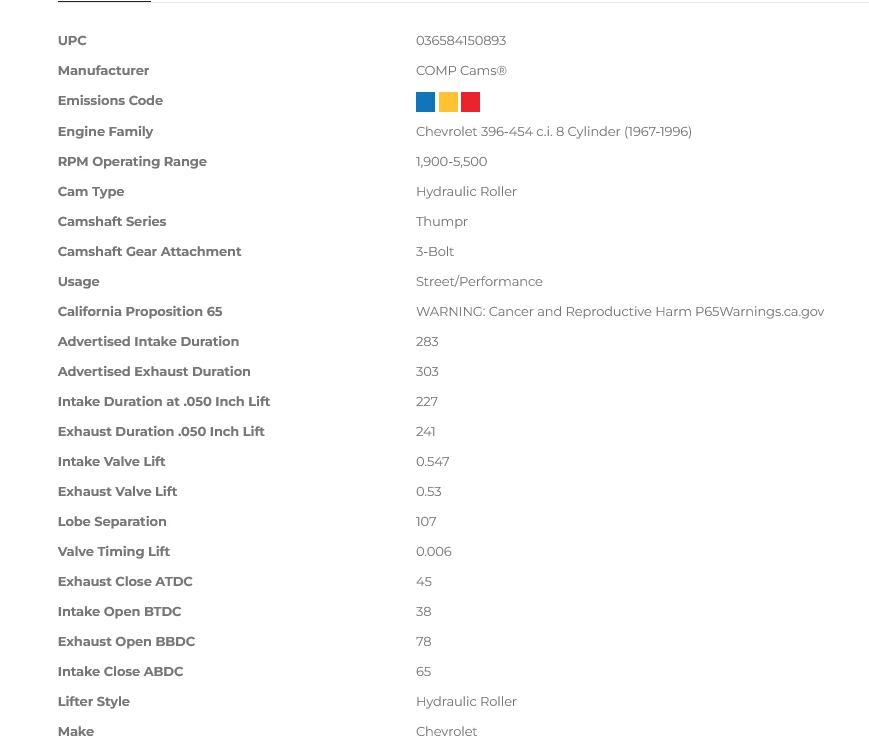Click the Intake Valve Lift value 0.547
Screen dimensions: 869x752
432,462
